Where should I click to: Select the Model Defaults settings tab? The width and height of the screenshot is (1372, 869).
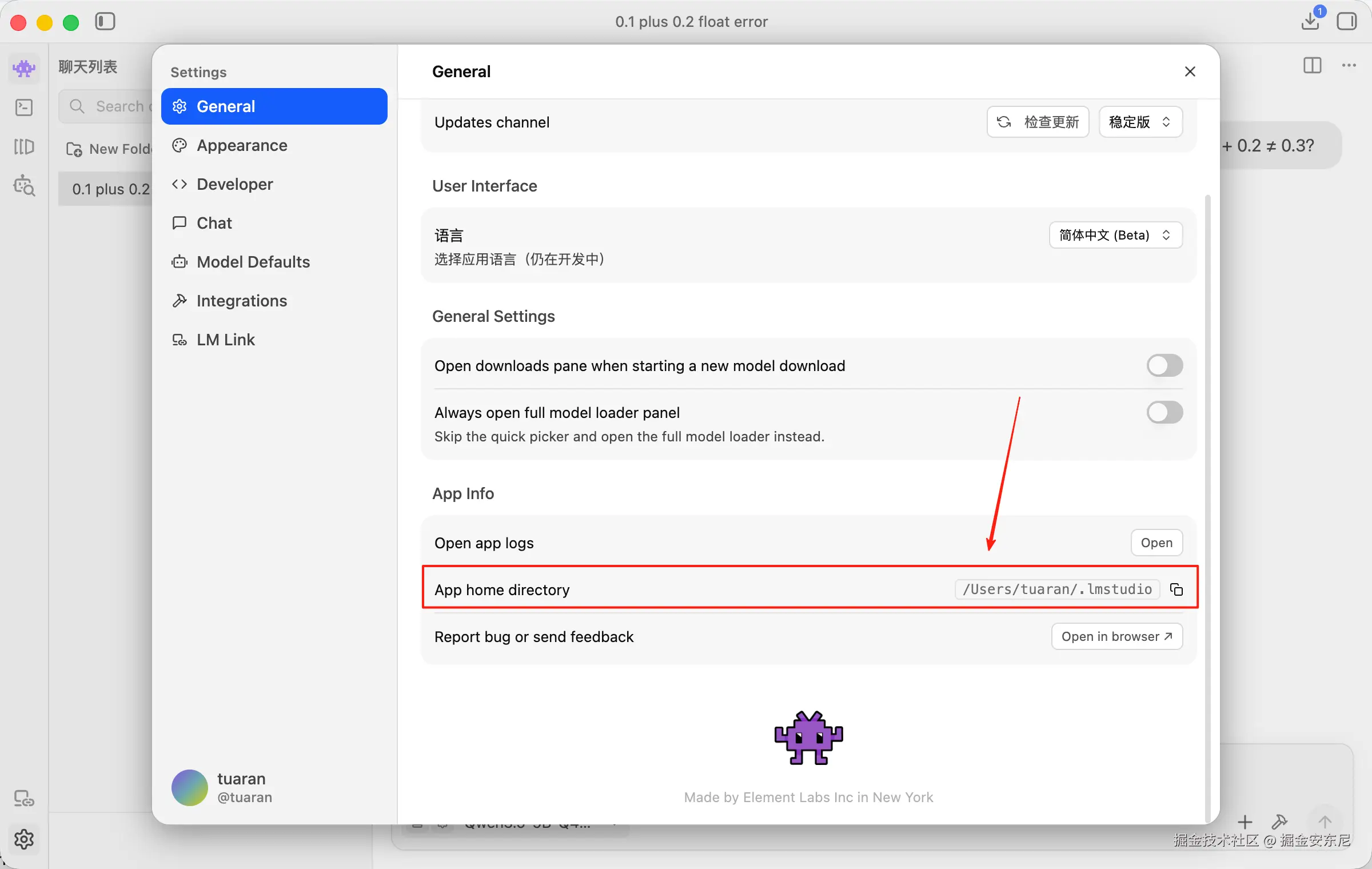pos(253,262)
